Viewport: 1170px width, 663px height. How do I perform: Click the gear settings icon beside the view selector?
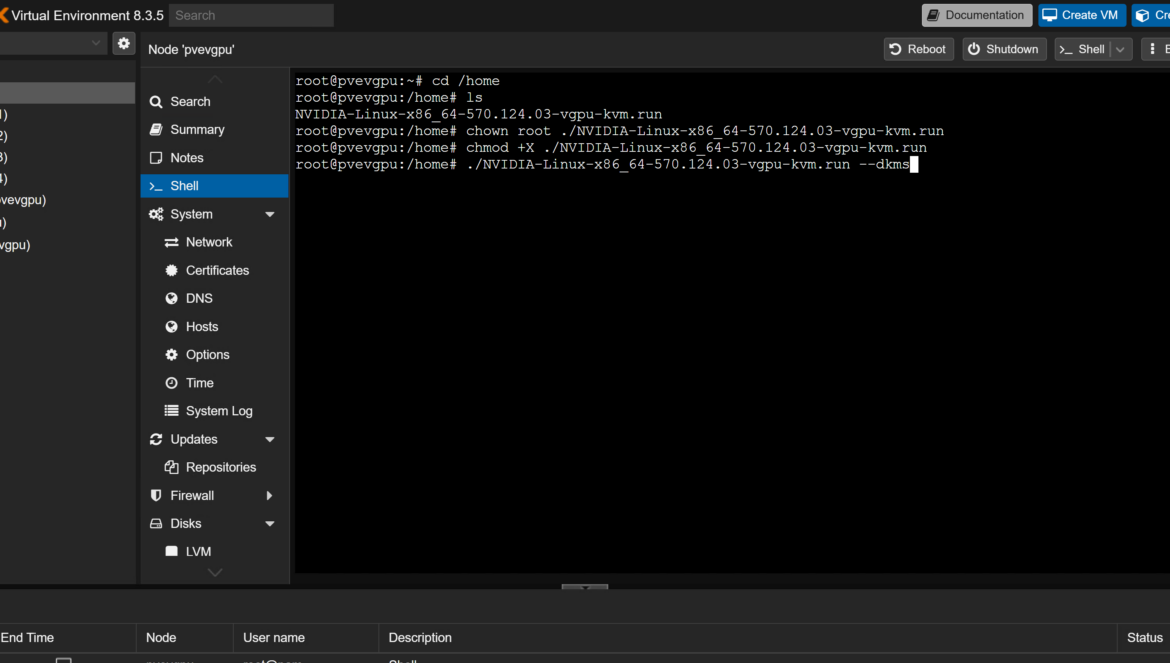(x=124, y=43)
